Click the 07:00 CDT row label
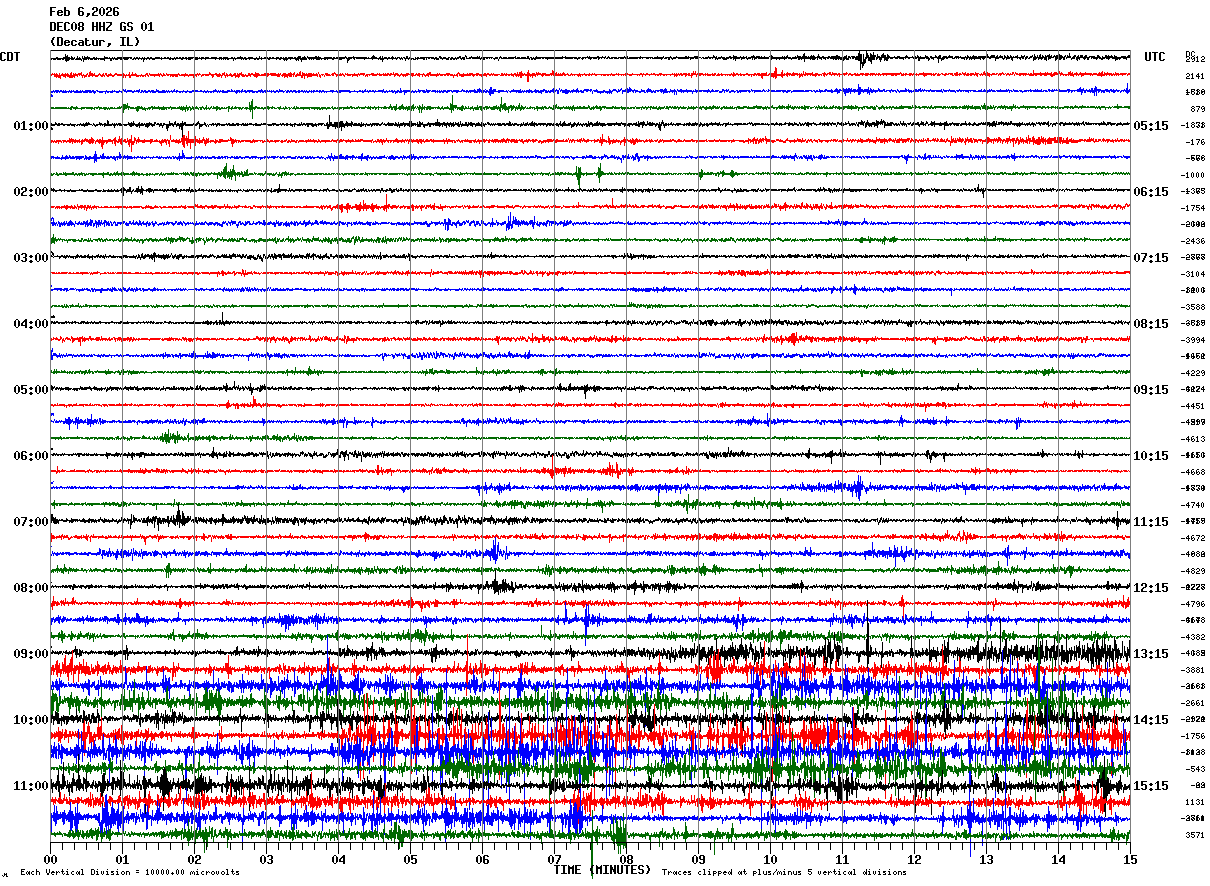The height and width of the screenshot is (886, 1210). (31, 522)
